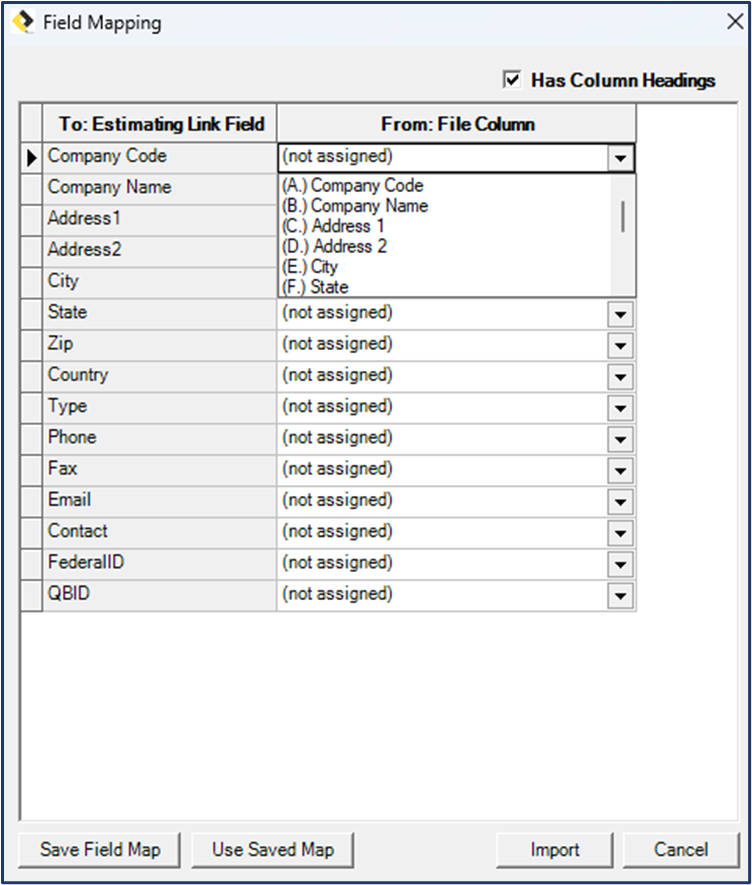
Task: Open the QBID field dropdown
Action: tap(620, 594)
